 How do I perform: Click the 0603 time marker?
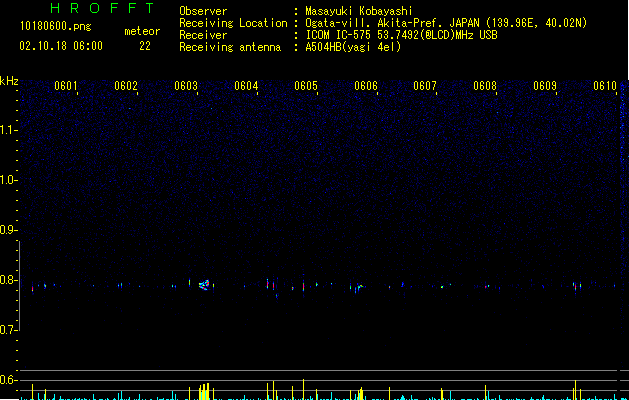(x=186, y=86)
